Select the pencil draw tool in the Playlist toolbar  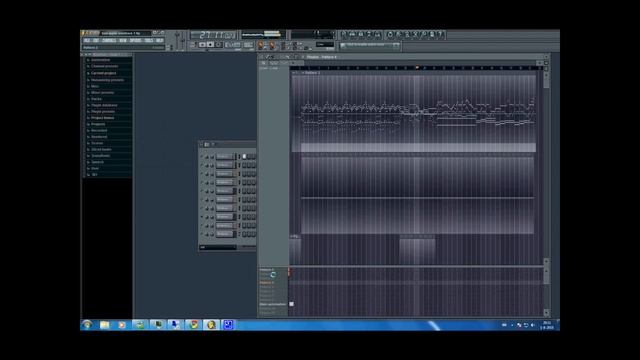pyautogui.click(x=268, y=57)
